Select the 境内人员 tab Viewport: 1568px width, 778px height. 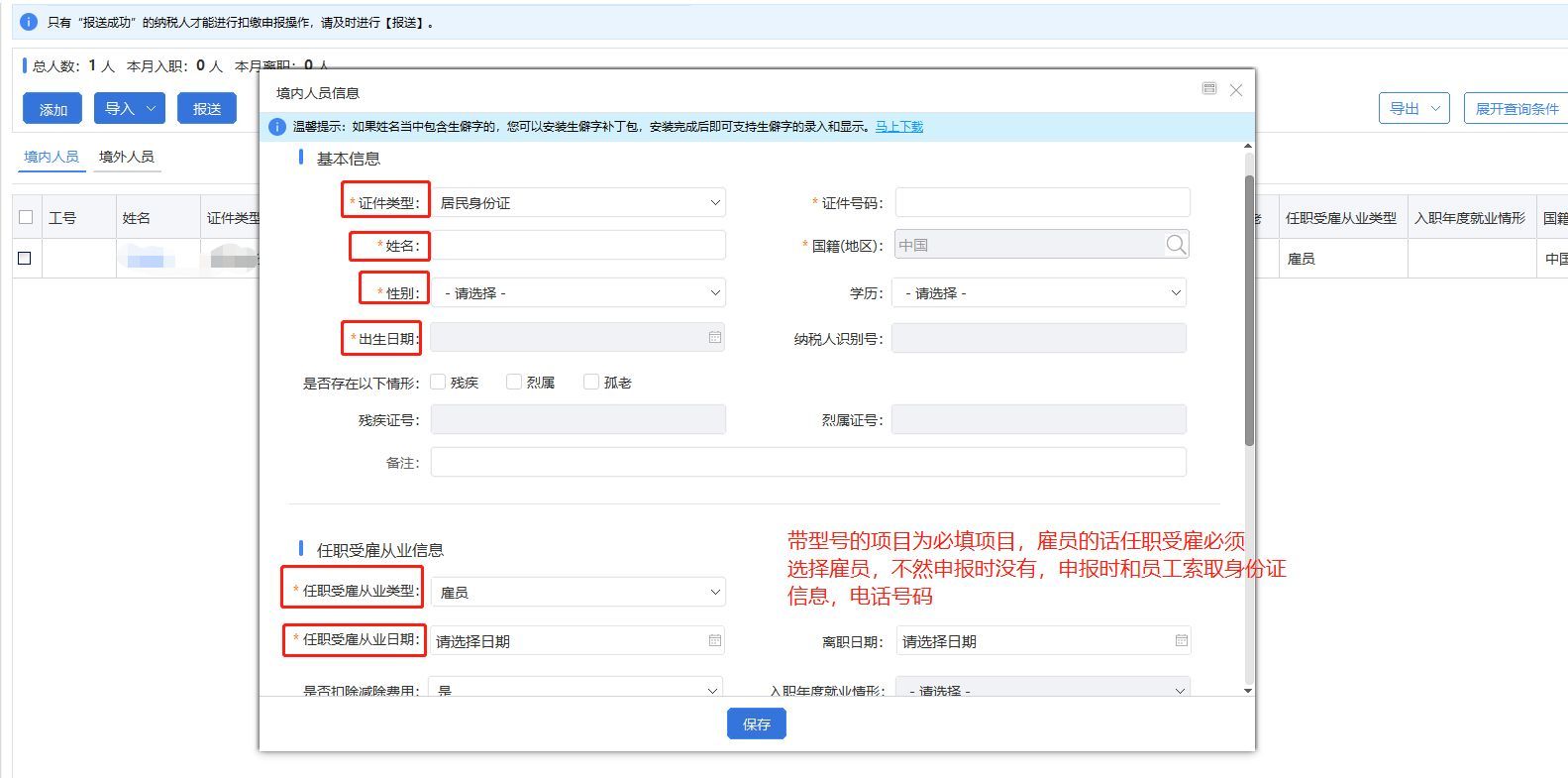click(52, 157)
